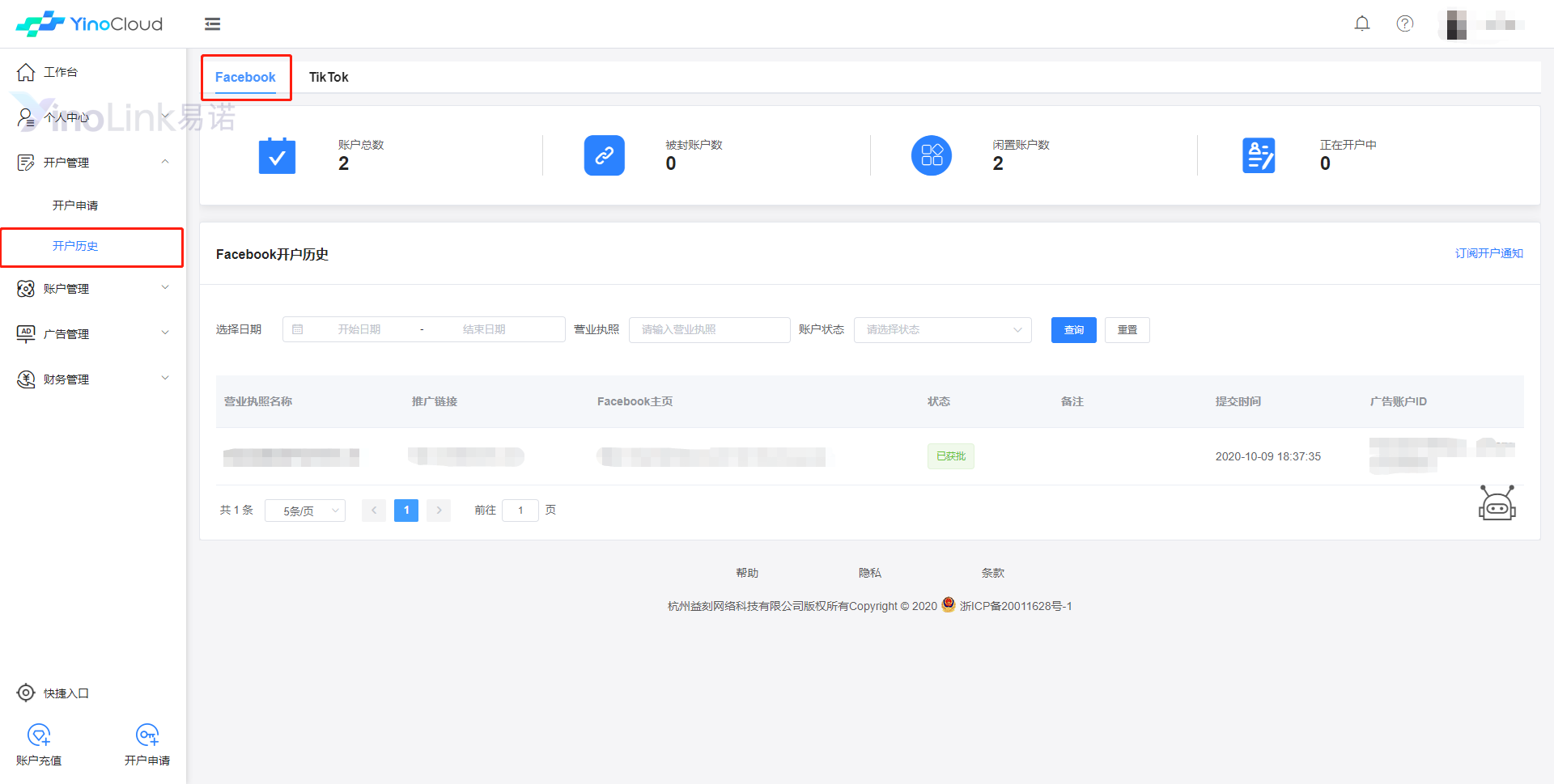Collapse the 开户管理 menu chevron
The height and width of the screenshot is (784, 1554).
click(x=165, y=162)
